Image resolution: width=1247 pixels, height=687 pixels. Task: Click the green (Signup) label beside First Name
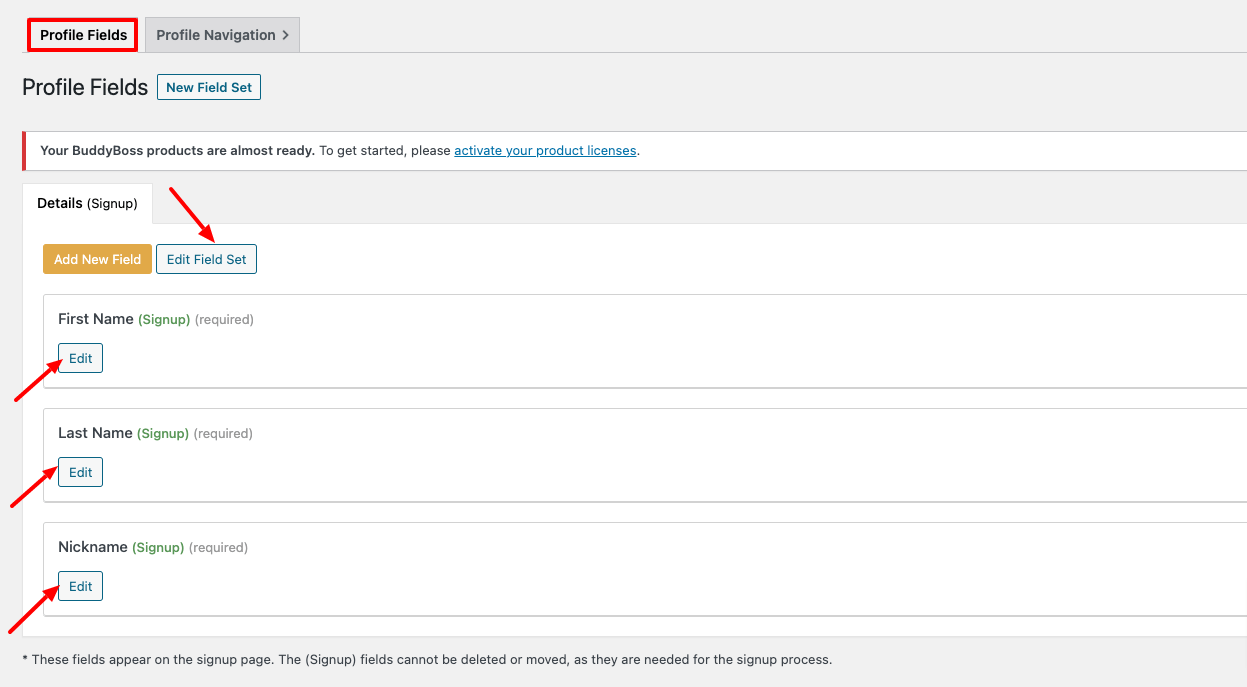tap(164, 320)
